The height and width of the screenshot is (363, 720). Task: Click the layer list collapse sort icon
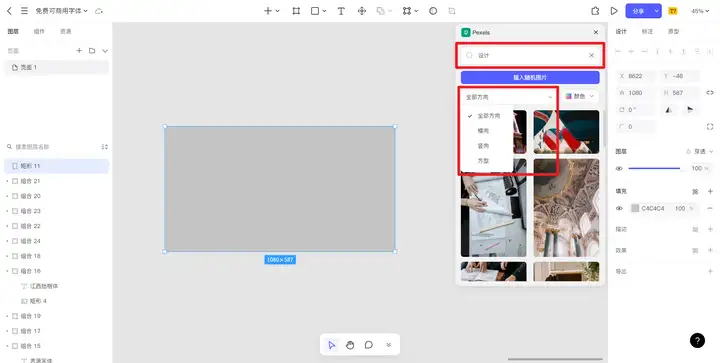tap(105, 147)
